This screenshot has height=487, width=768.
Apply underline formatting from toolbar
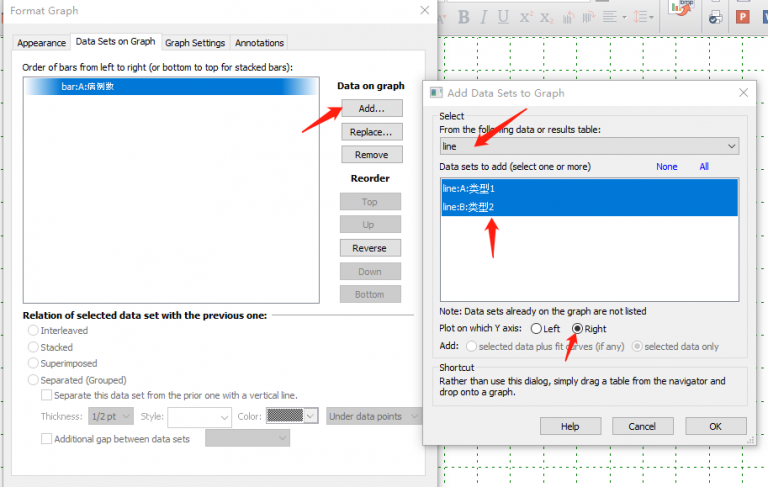point(503,17)
